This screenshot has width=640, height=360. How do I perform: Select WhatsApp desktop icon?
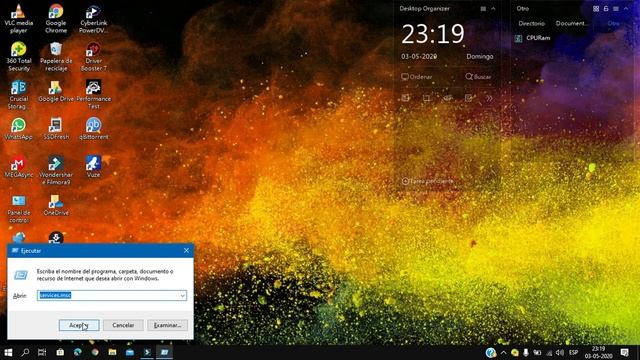coord(18,129)
